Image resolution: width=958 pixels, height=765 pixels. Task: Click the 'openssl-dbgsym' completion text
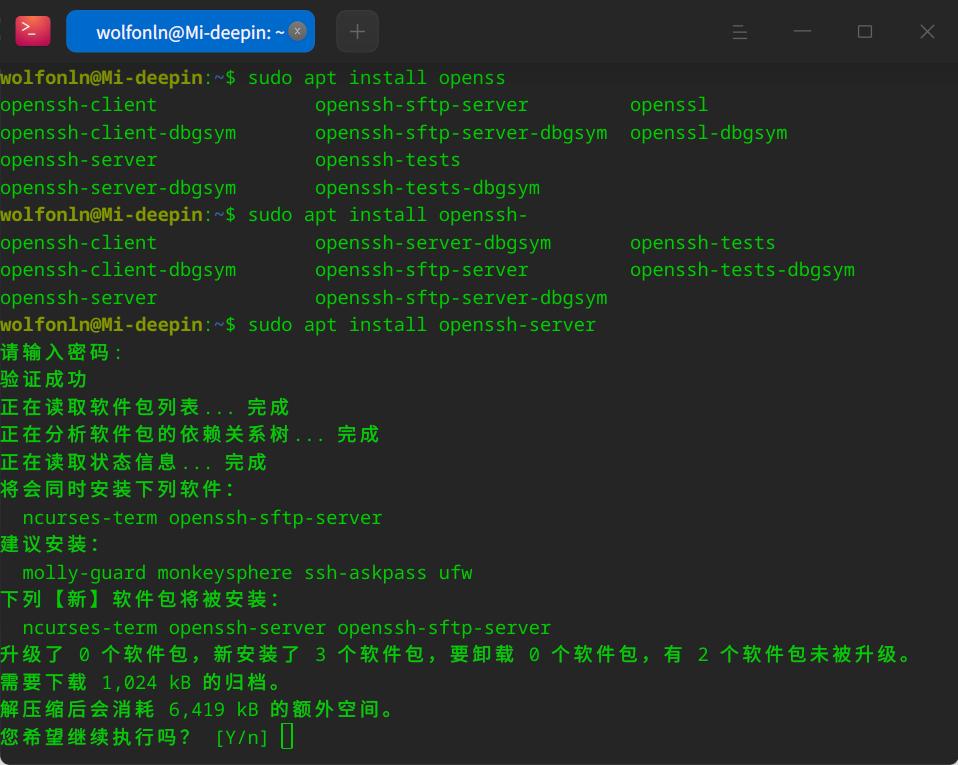[709, 133]
